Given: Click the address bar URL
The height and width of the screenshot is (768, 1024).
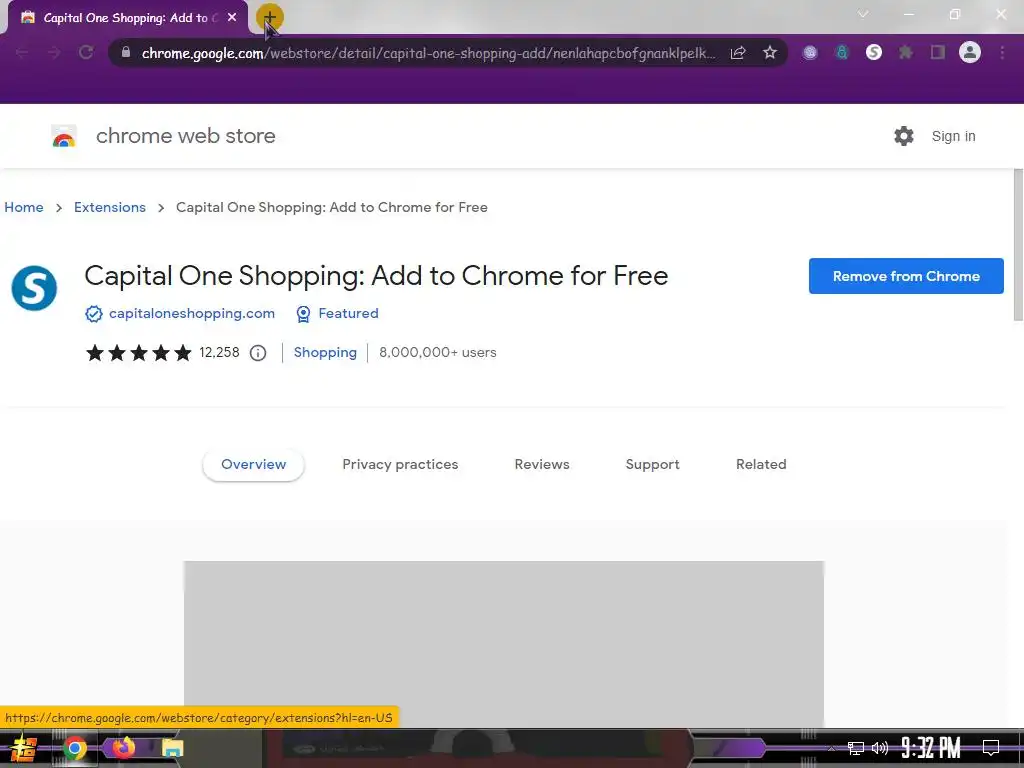Looking at the screenshot, I should [x=428, y=53].
